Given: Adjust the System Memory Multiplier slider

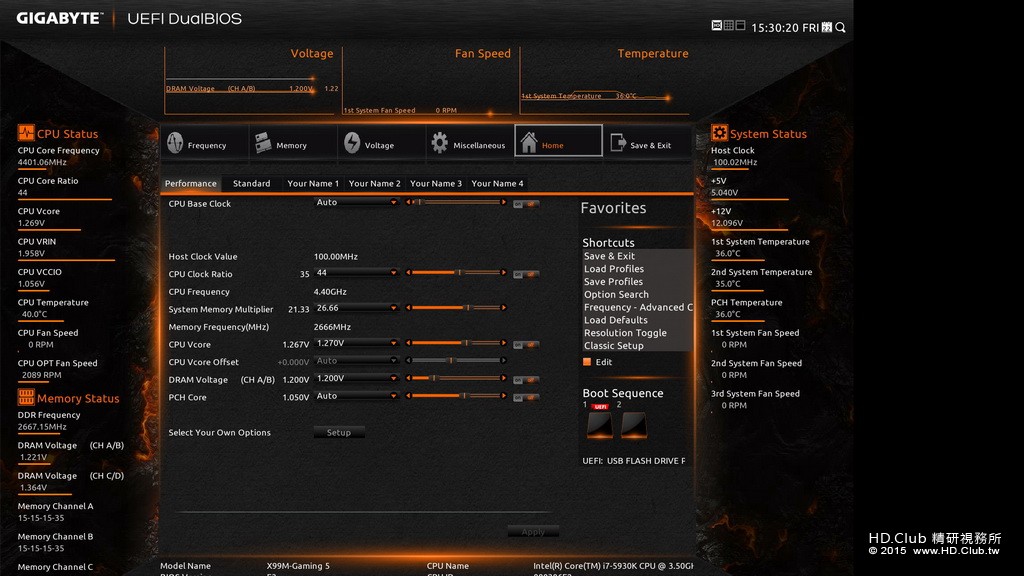Looking at the screenshot, I should pos(456,308).
